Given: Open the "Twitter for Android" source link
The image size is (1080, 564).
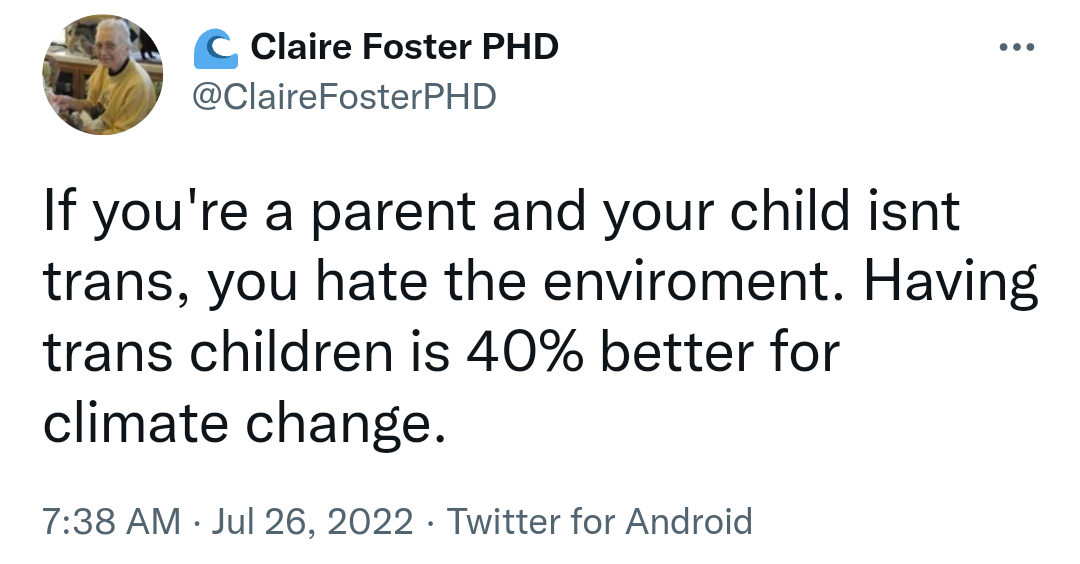Looking at the screenshot, I should [x=598, y=522].
